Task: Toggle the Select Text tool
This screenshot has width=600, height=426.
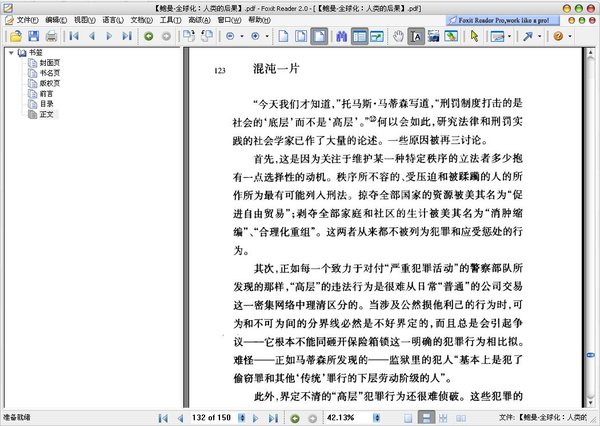Action: [416, 36]
